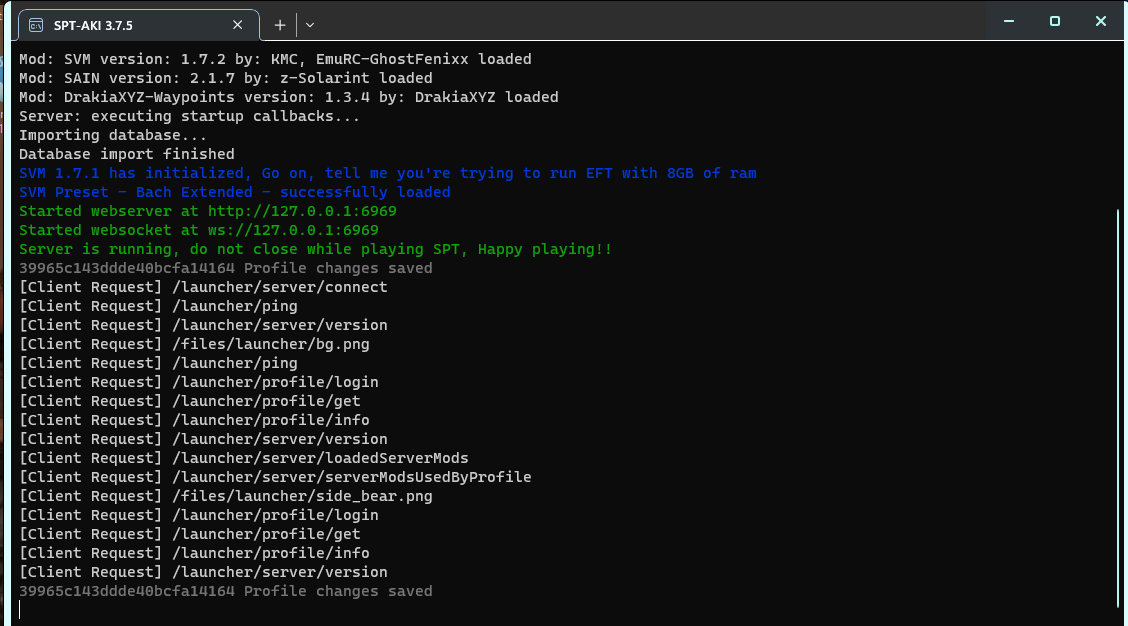Click the 'Mod: SAIN version: 2.1.7' line
The height and width of the screenshot is (626, 1128).
pos(226,78)
